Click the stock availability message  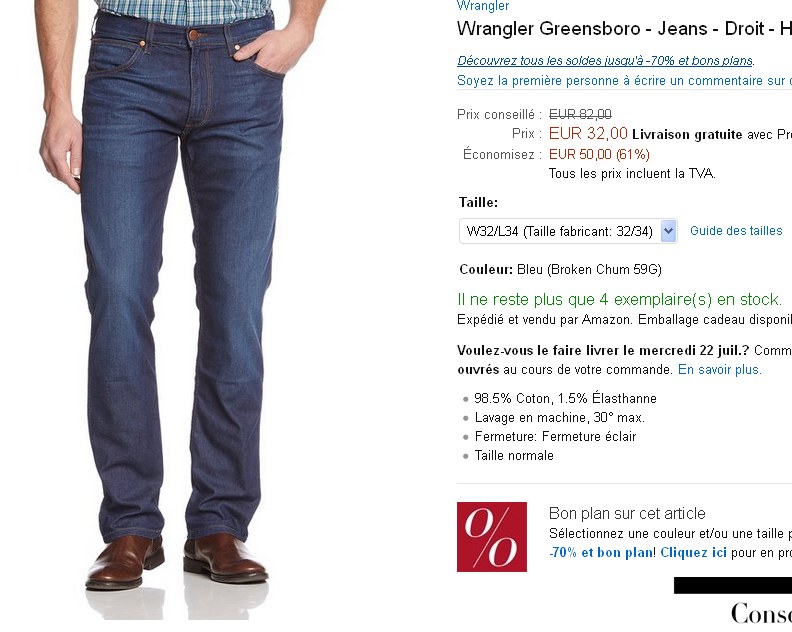[x=619, y=300]
